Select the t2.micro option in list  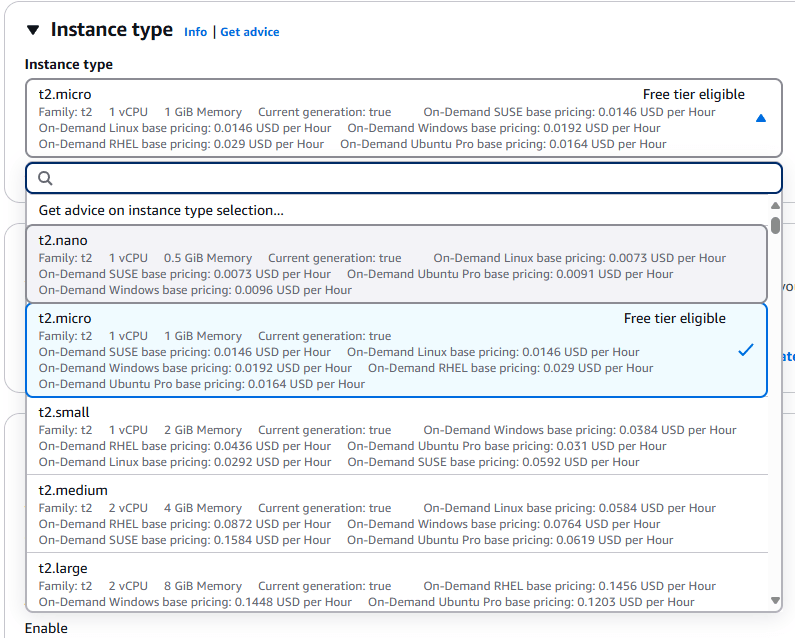pyautogui.click(x=396, y=350)
